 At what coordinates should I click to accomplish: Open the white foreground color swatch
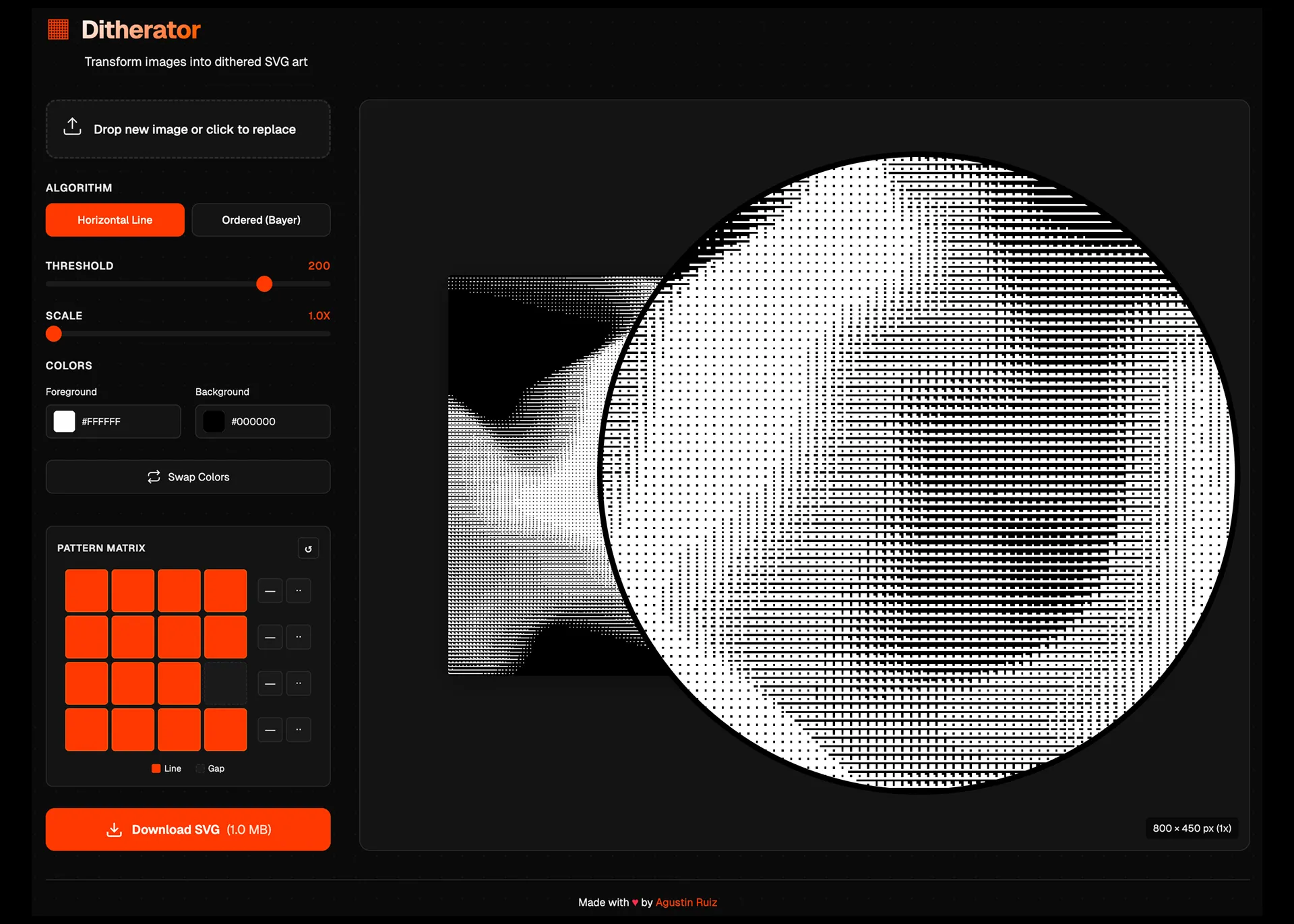pos(65,422)
